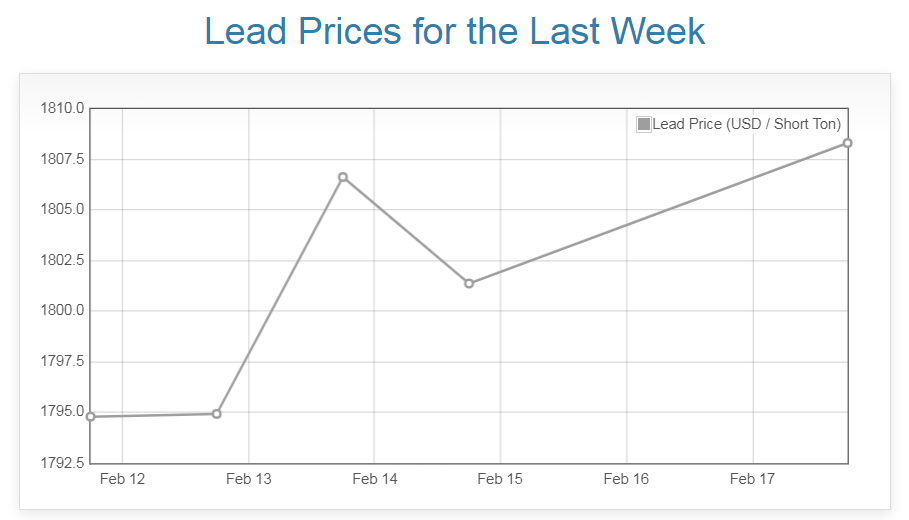
Task: Click the 1792.5 y-axis label
Action: [61, 462]
